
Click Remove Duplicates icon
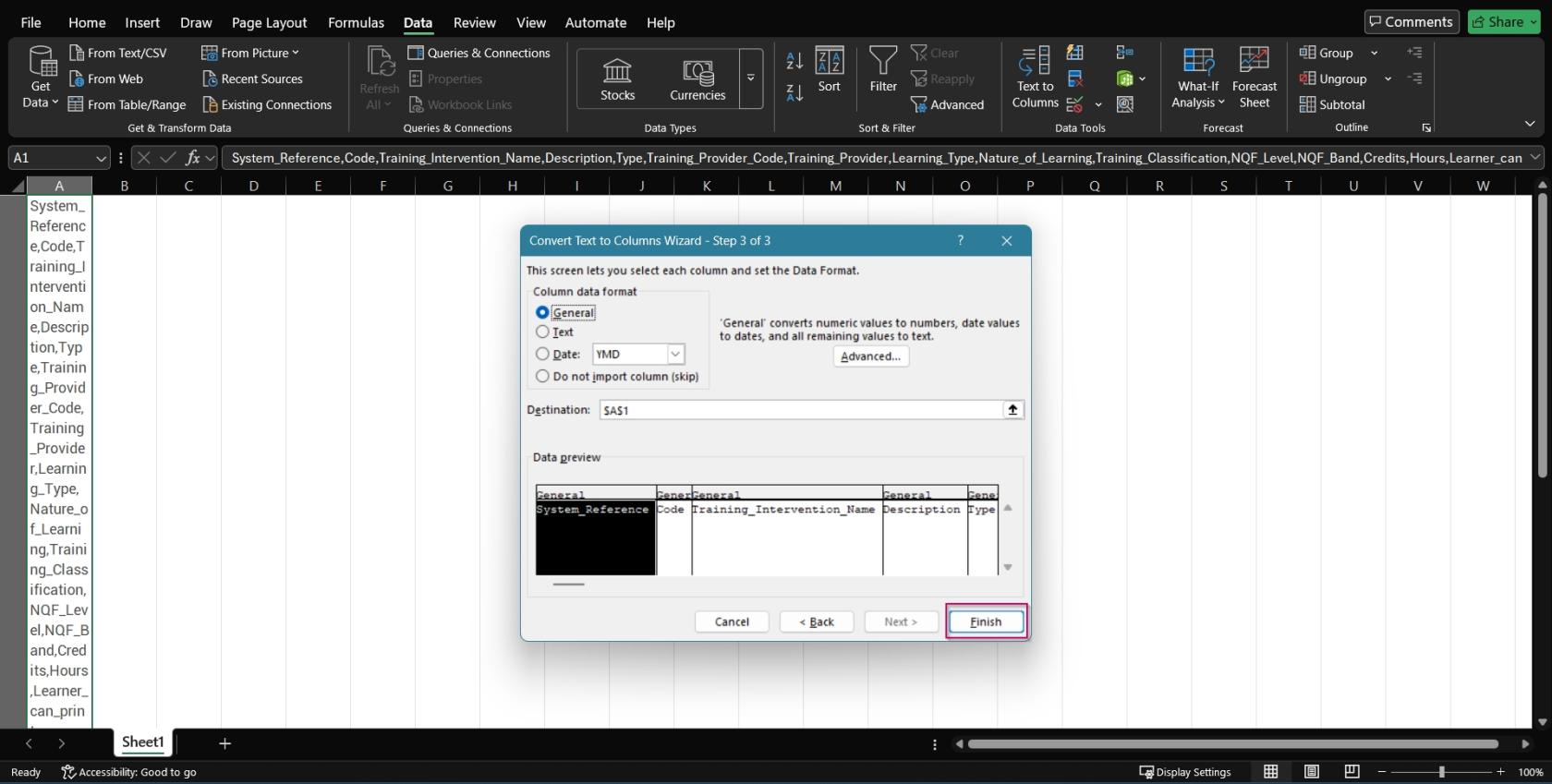(x=1075, y=78)
